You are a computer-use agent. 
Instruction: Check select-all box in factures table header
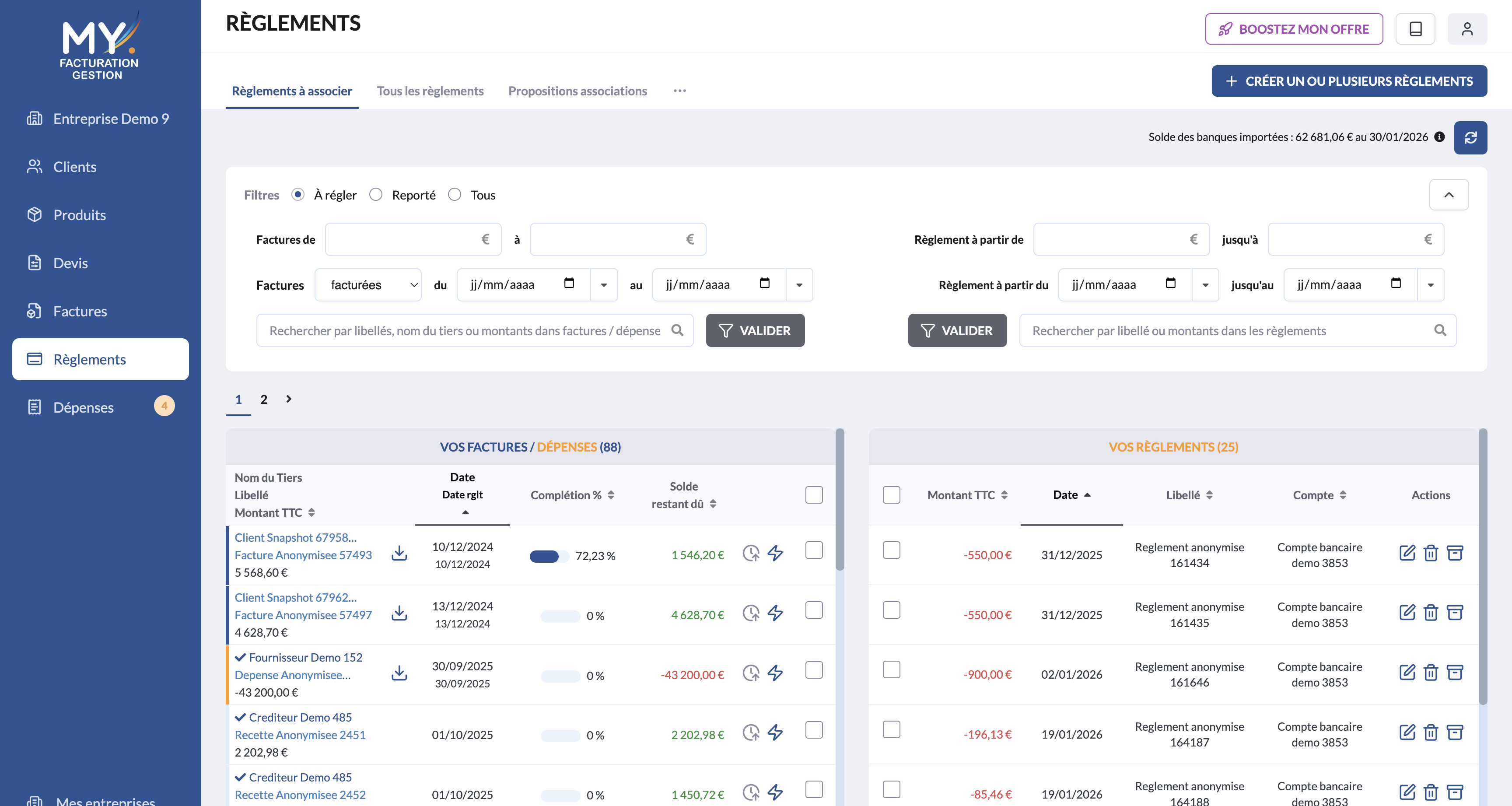pyautogui.click(x=814, y=495)
